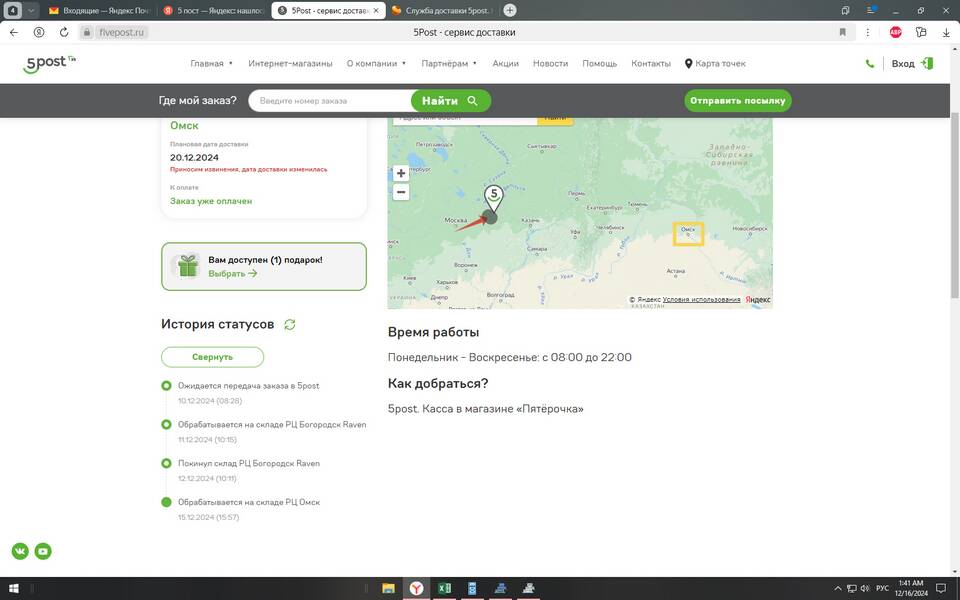Click Отправить посылку button

point(738,101)
